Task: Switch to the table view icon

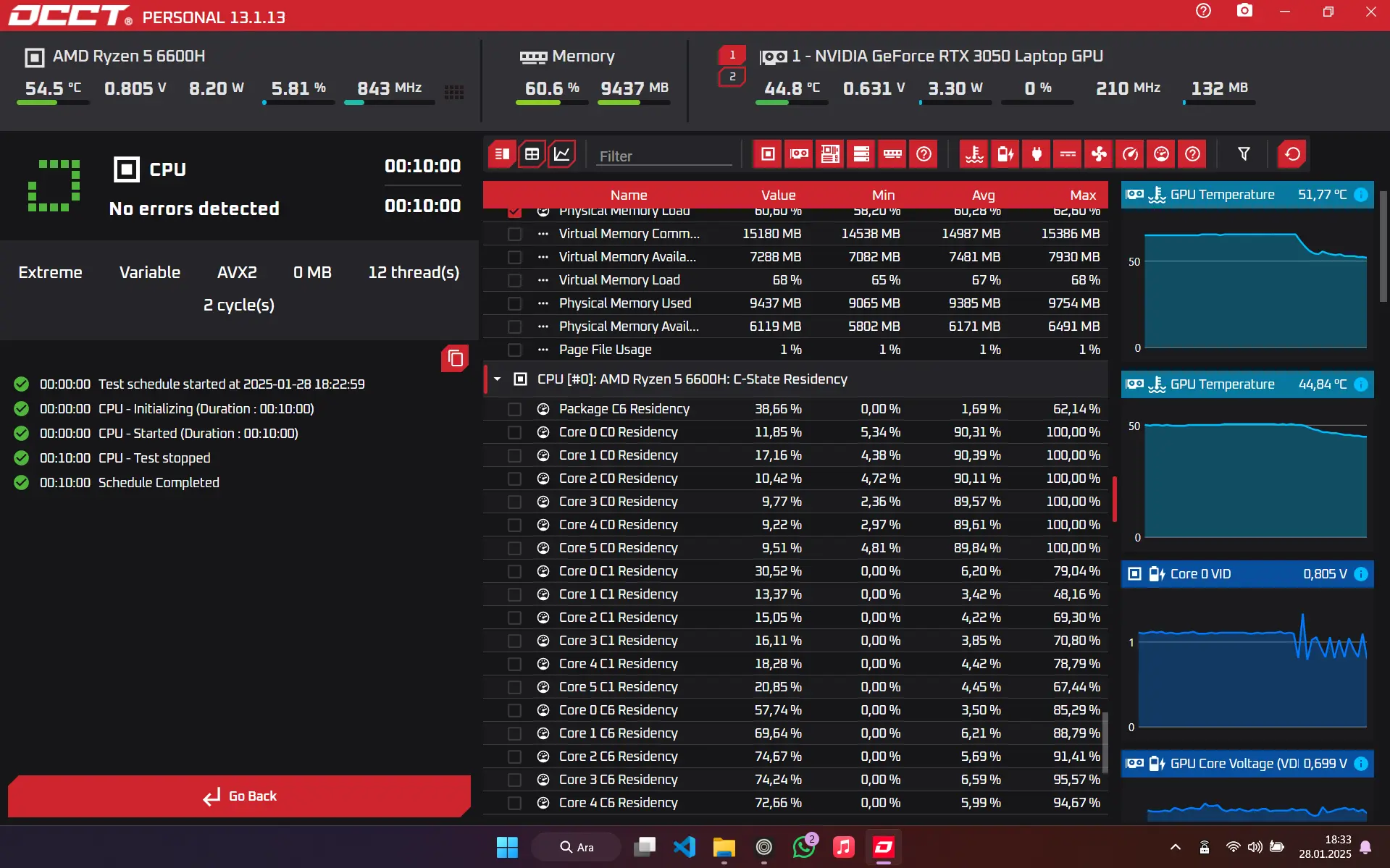Action: click(532, 154)
